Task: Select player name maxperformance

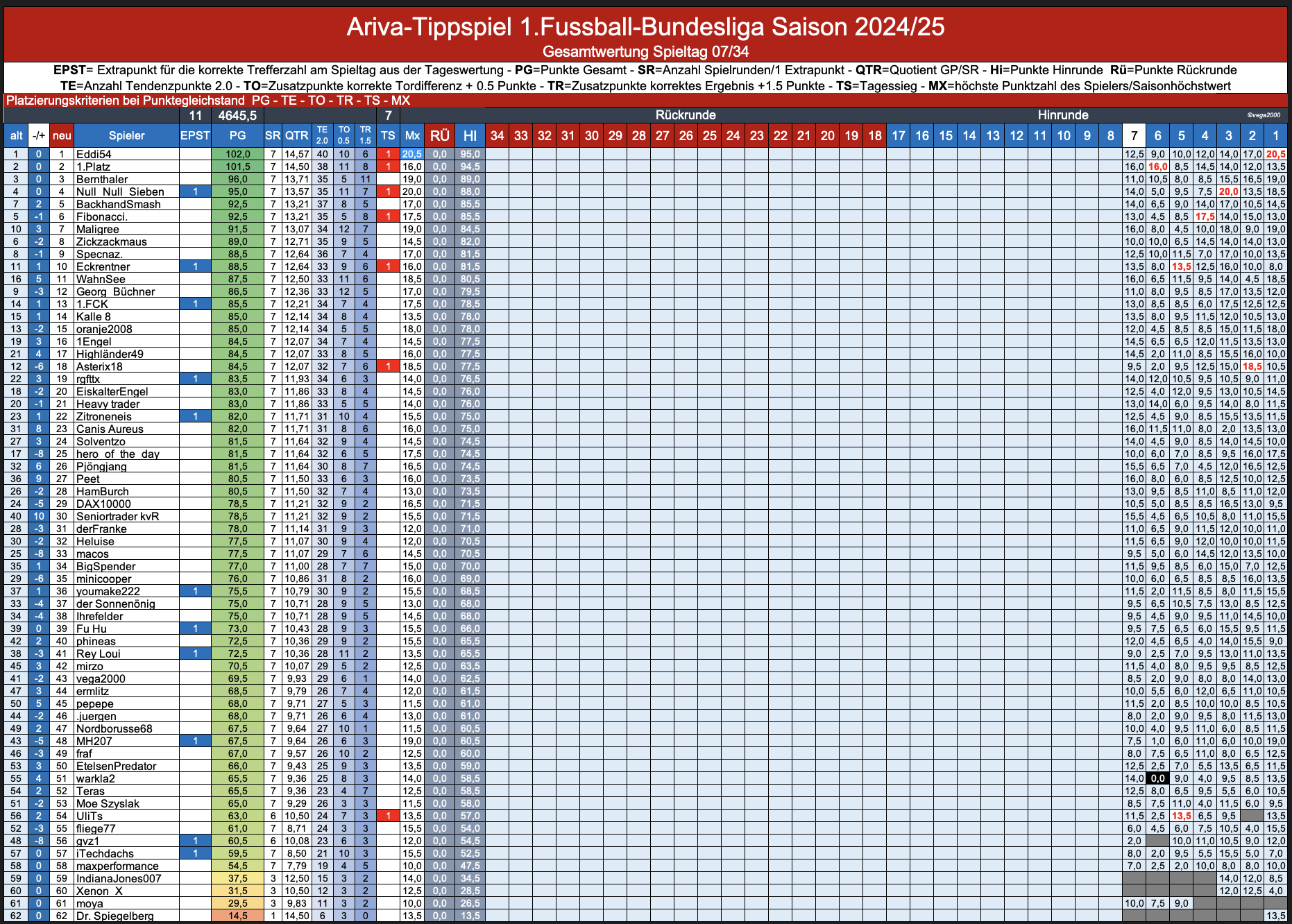Action: tap(117, 866)
